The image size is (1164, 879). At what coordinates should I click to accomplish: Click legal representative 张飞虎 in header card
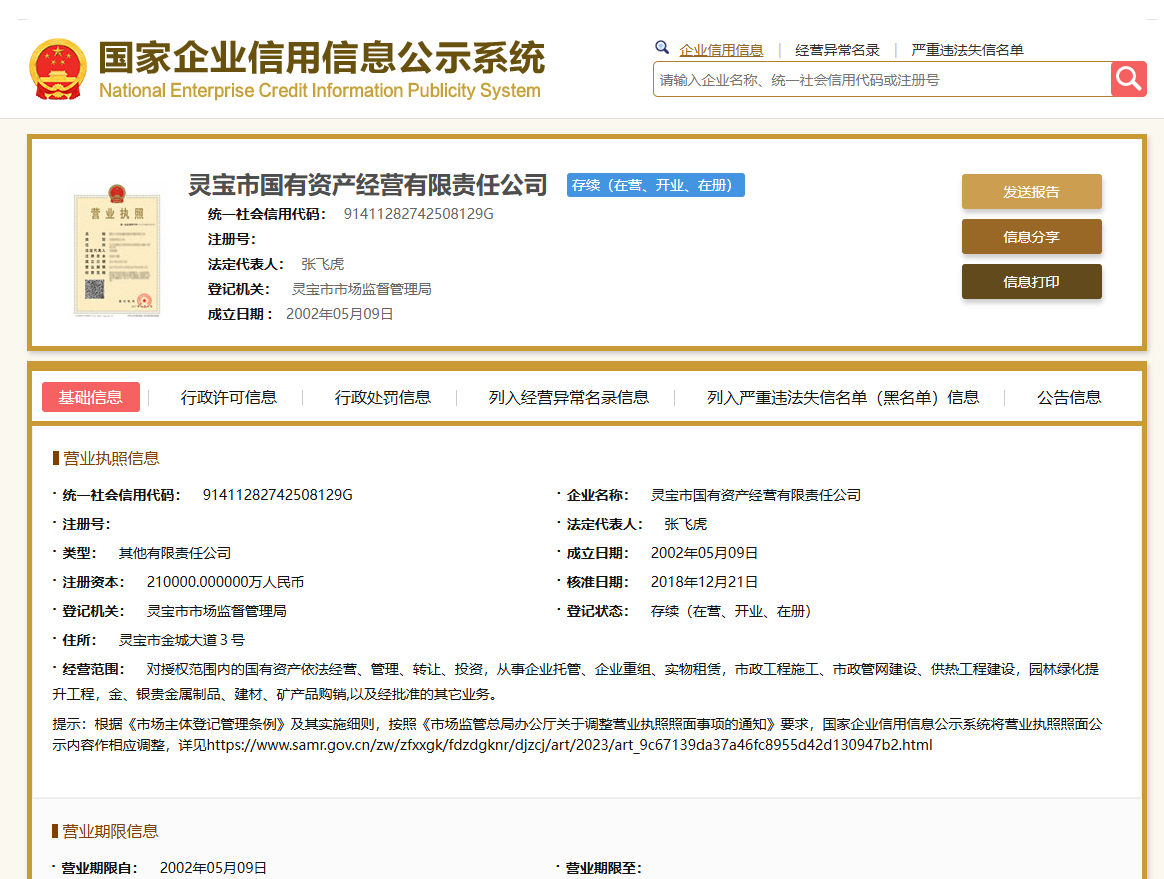point(323,264)
